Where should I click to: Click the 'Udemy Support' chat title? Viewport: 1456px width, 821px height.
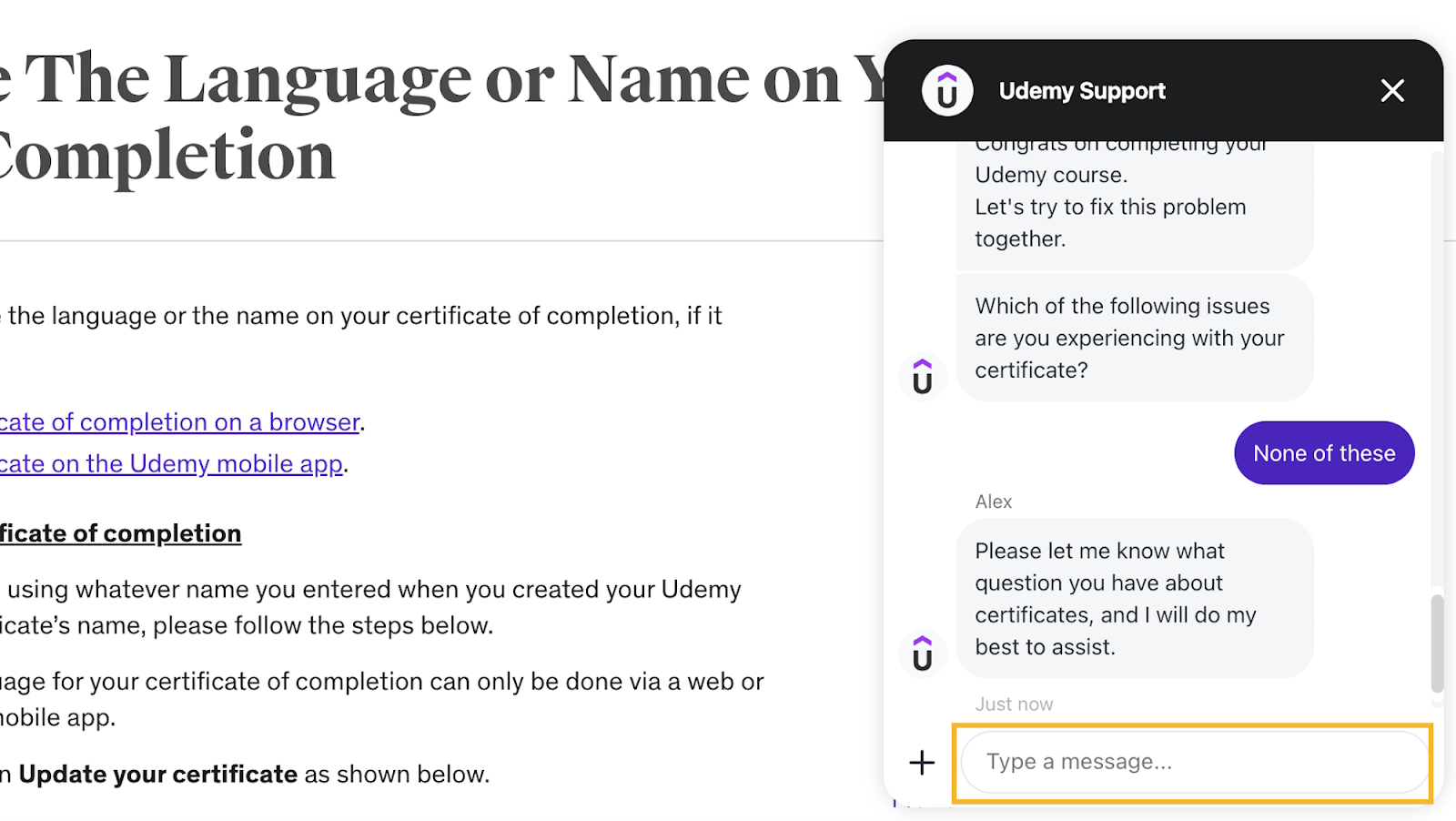[1082, 91]
